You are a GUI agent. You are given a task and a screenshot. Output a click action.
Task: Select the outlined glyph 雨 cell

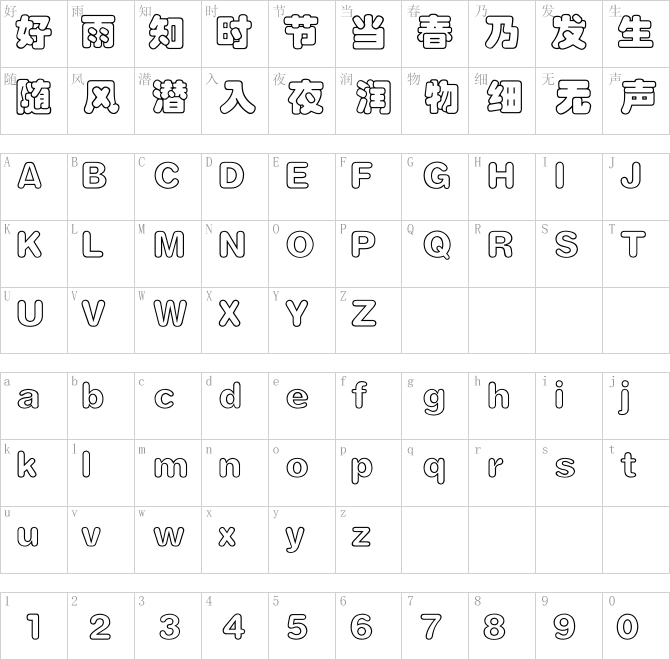pyautogui.click(x=101, y=33)
